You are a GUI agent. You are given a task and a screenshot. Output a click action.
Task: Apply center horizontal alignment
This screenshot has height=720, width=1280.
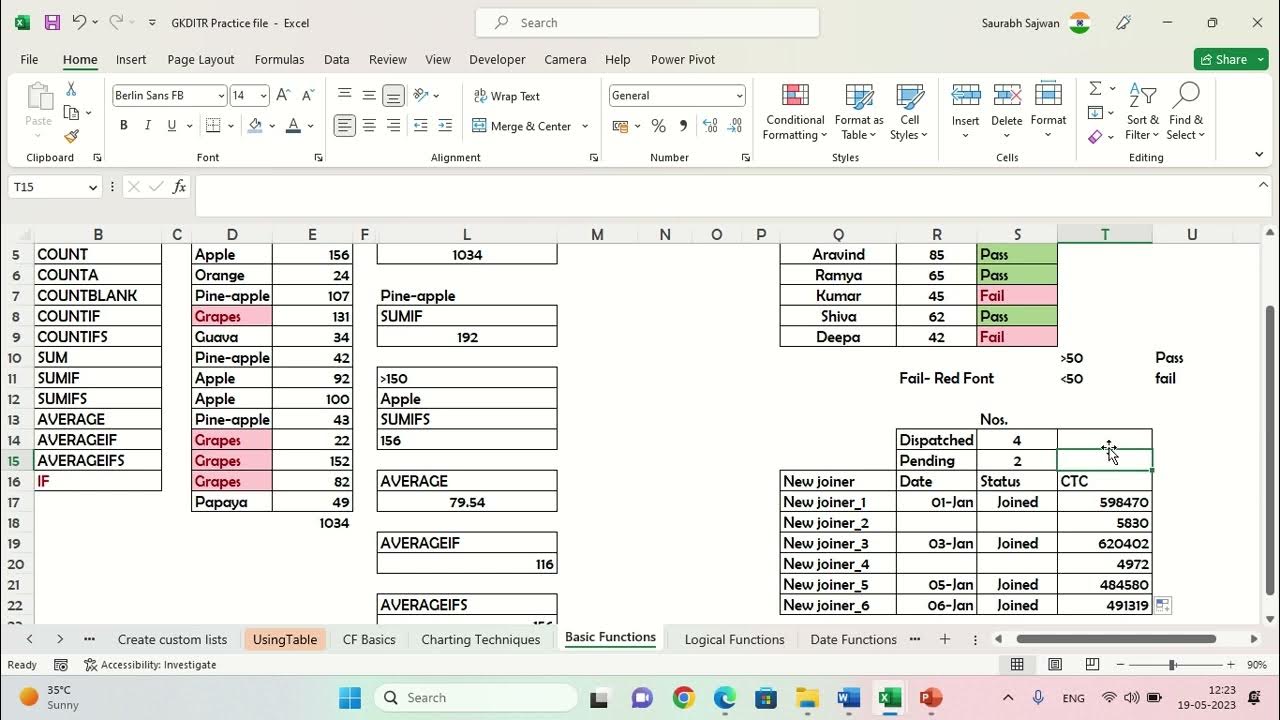[369, 126]
